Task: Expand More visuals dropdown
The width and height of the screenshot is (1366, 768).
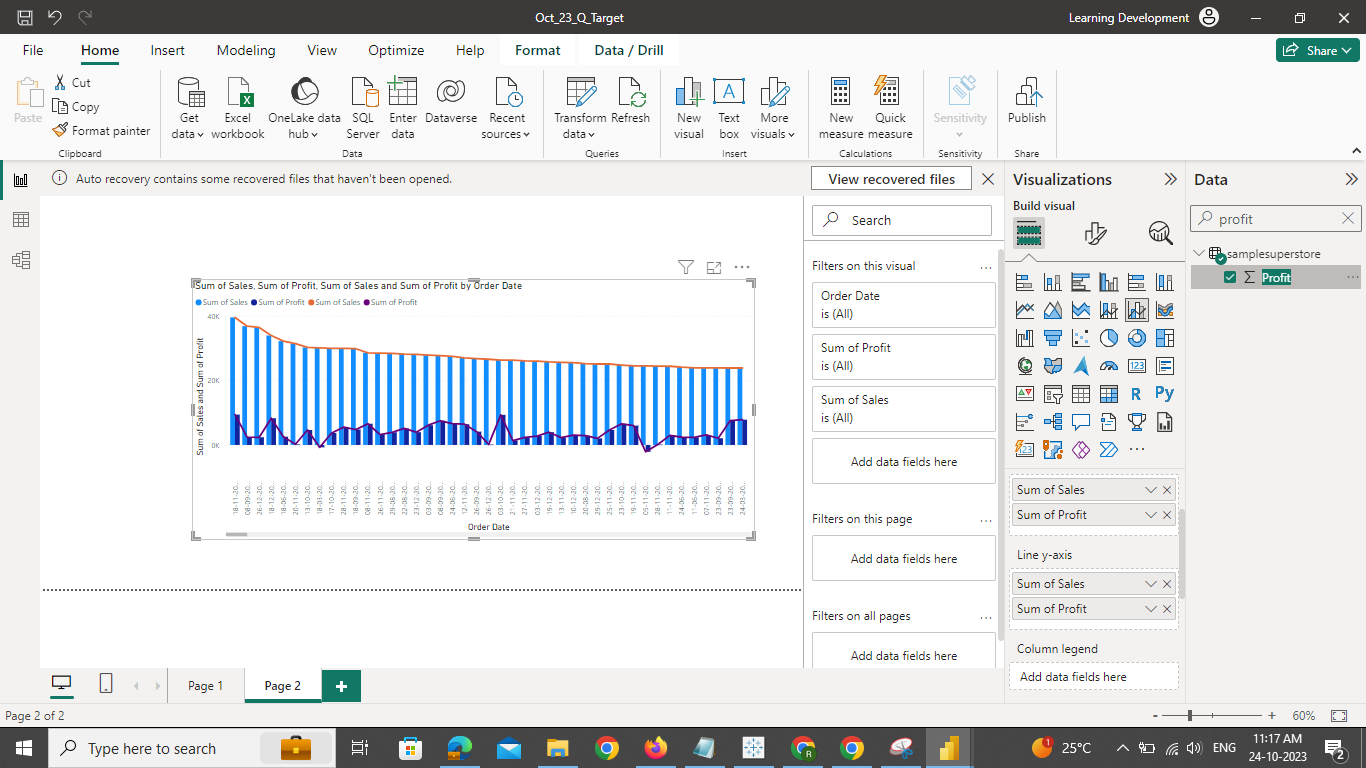Action: tap(774, 108)
